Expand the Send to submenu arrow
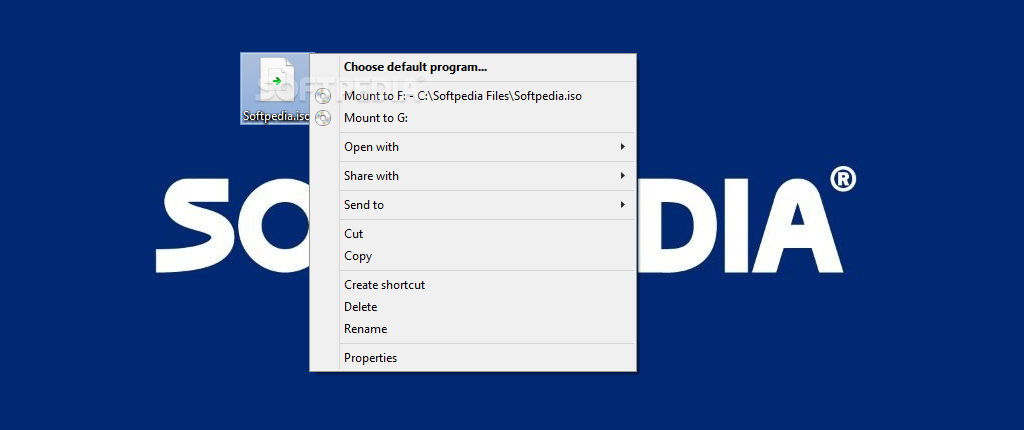The width and height of the screenshot is (1024, 430). tap(623, 205)
